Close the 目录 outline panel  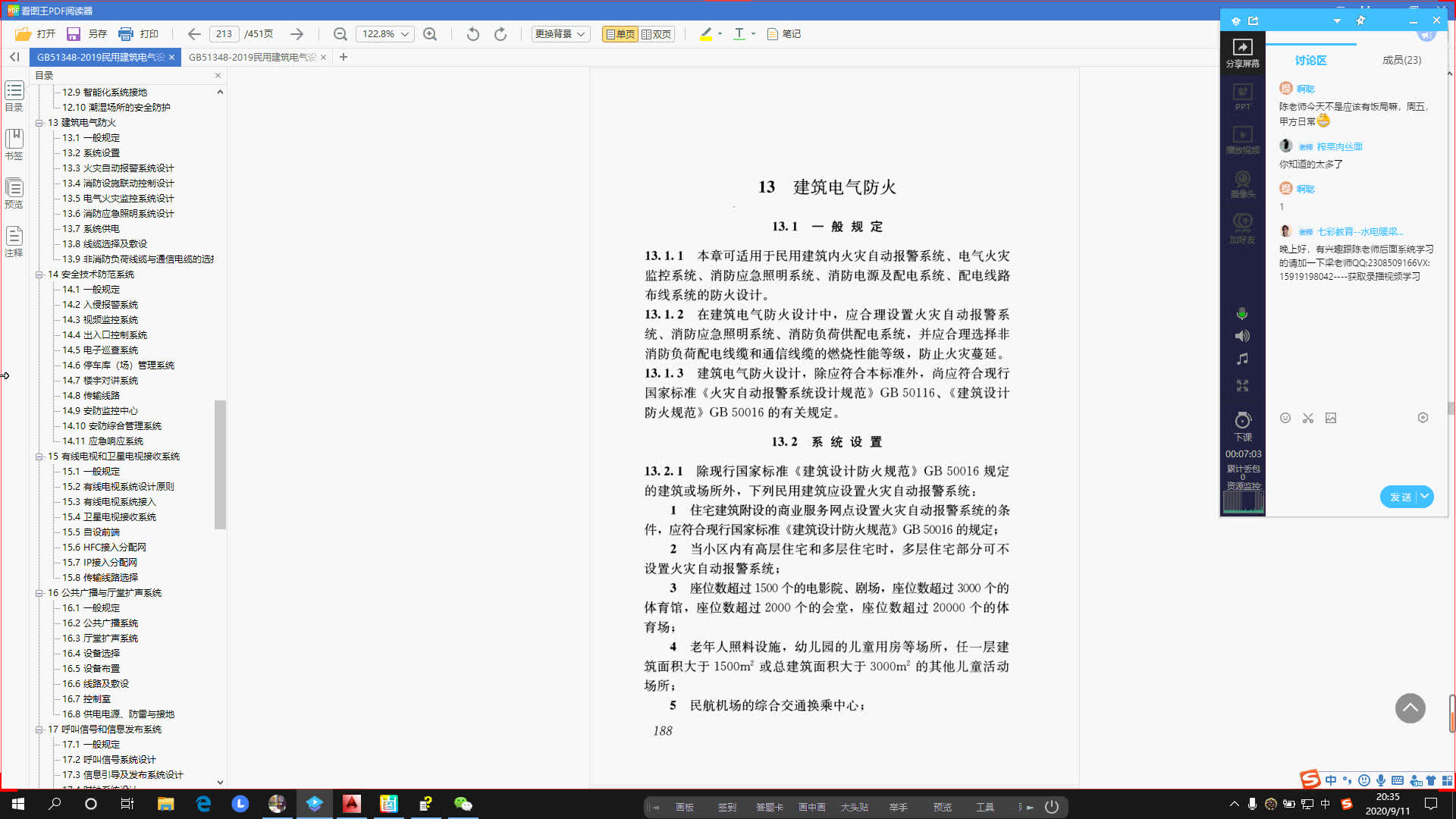coord(218,76)
